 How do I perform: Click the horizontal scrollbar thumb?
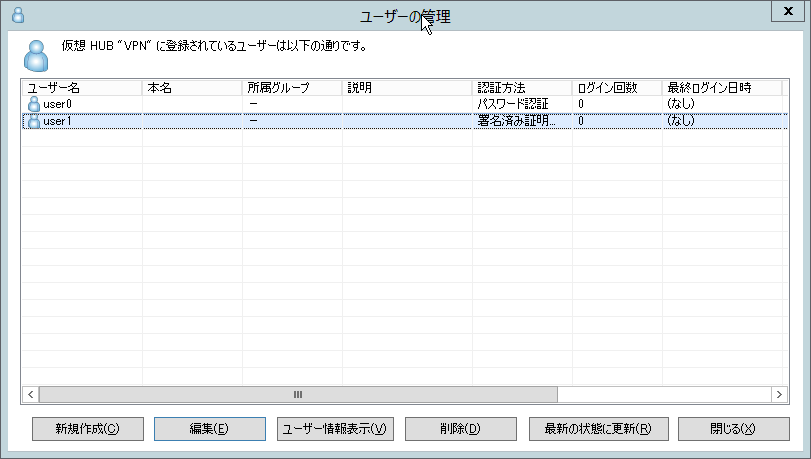[x=298, y=395]
